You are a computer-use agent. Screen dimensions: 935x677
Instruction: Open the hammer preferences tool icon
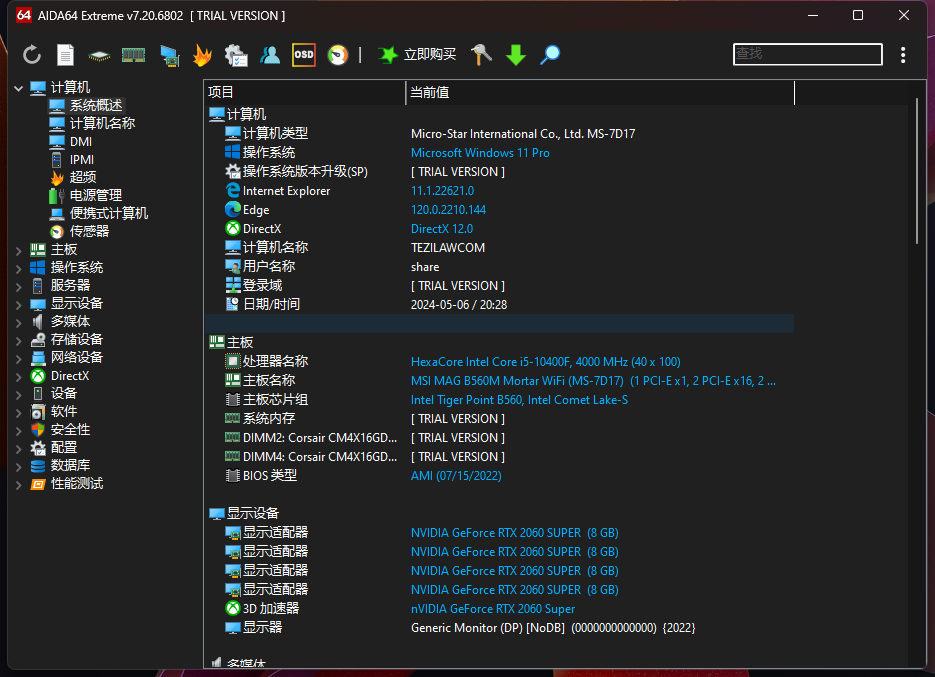[x=481, y=55]
